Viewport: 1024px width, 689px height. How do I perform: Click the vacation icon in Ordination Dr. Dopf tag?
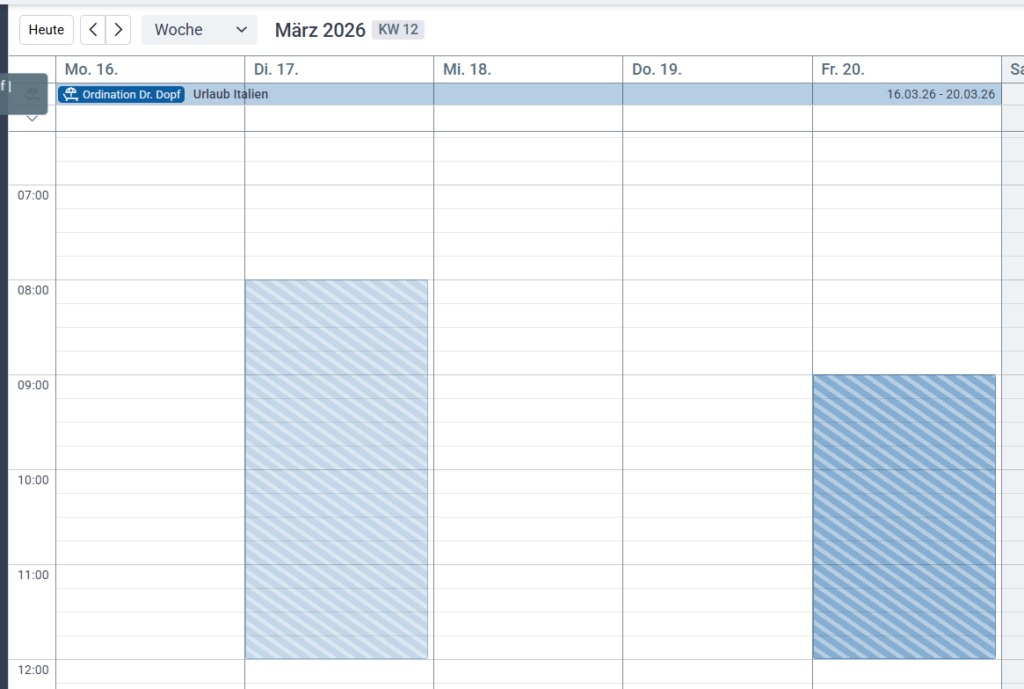click(71, 94)
